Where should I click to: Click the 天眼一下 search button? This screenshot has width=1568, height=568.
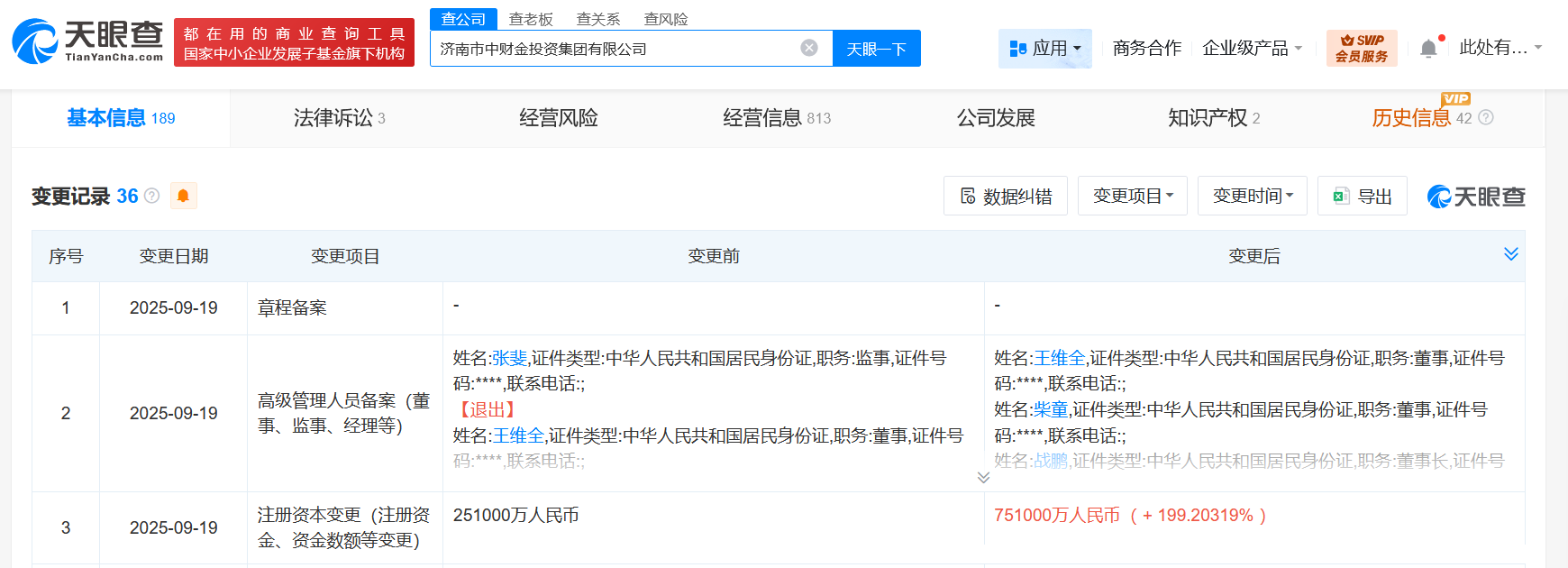pyautogui.click(x=876, y=49)
